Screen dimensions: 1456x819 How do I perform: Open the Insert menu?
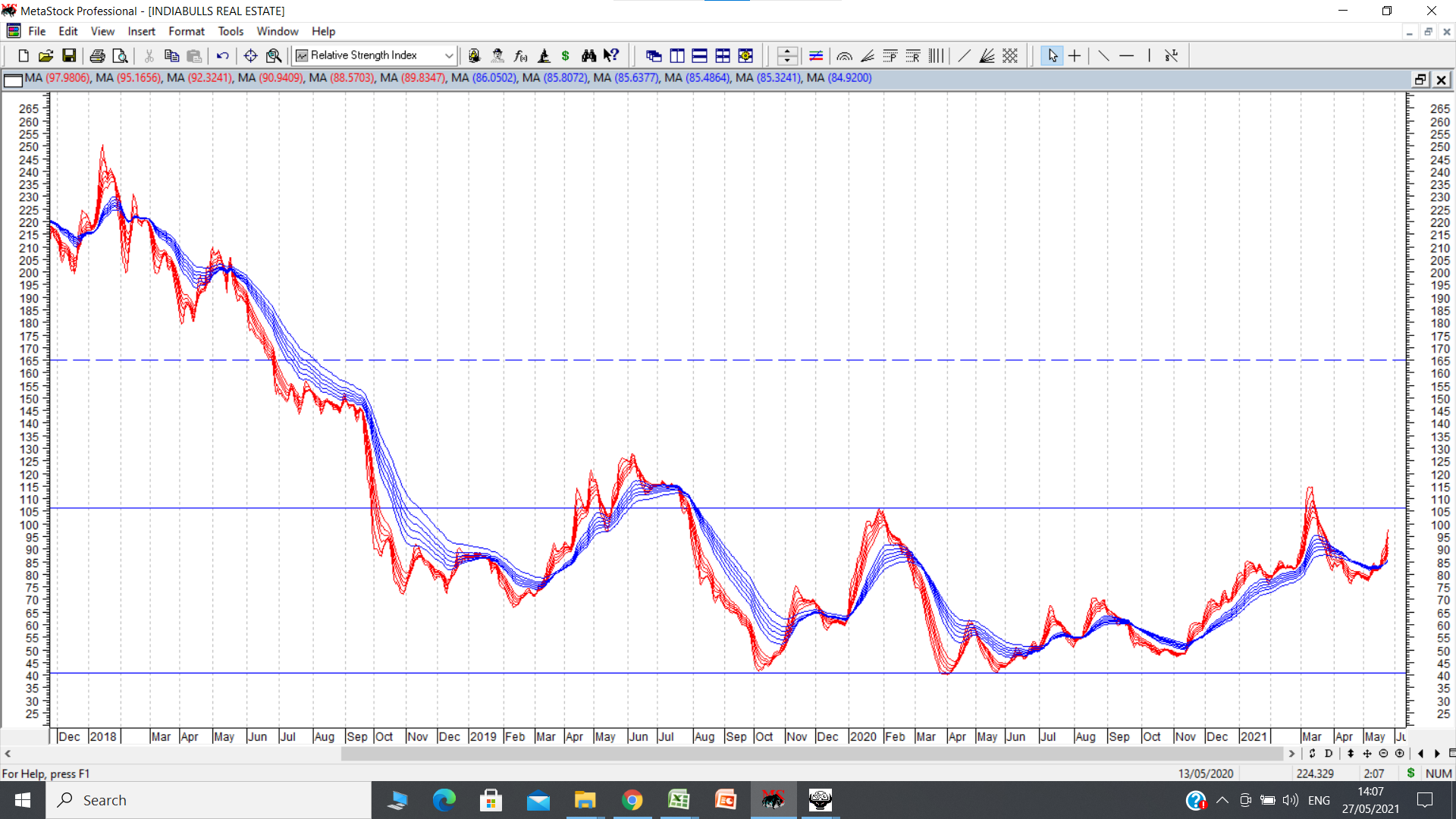click(x=141, y=31)
